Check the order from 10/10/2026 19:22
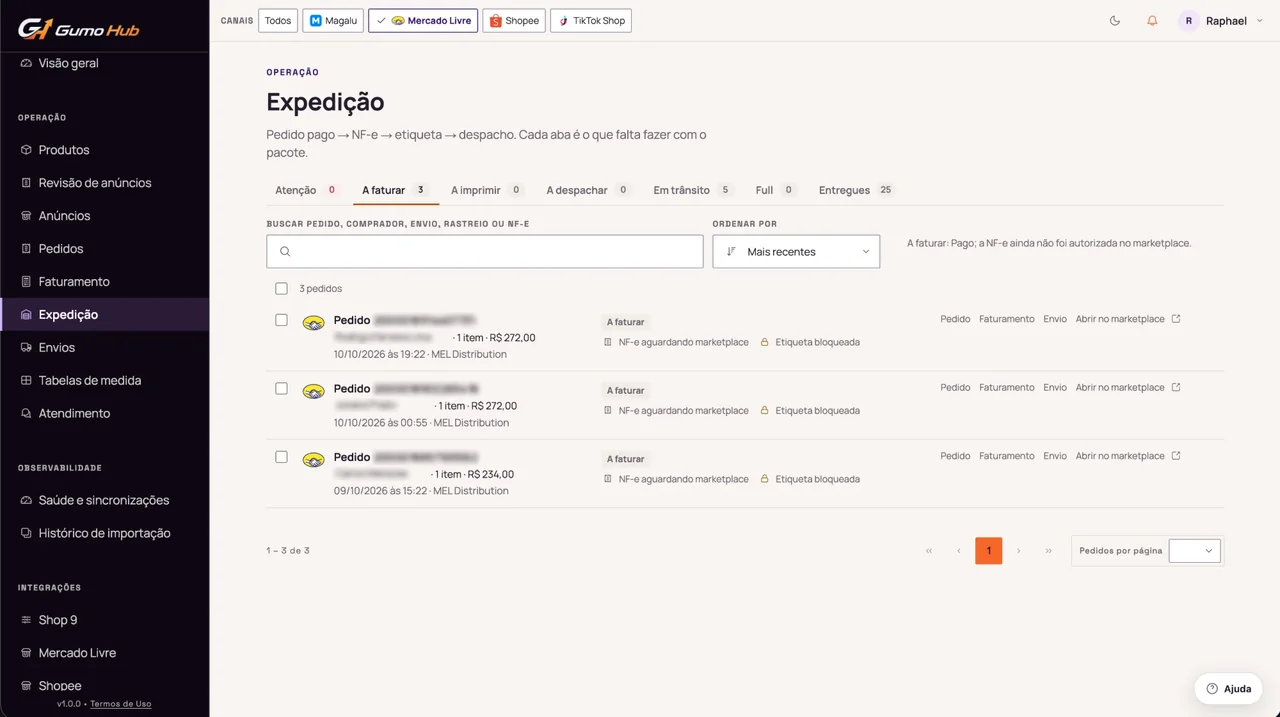1280x717 pixels. point(281,320)
